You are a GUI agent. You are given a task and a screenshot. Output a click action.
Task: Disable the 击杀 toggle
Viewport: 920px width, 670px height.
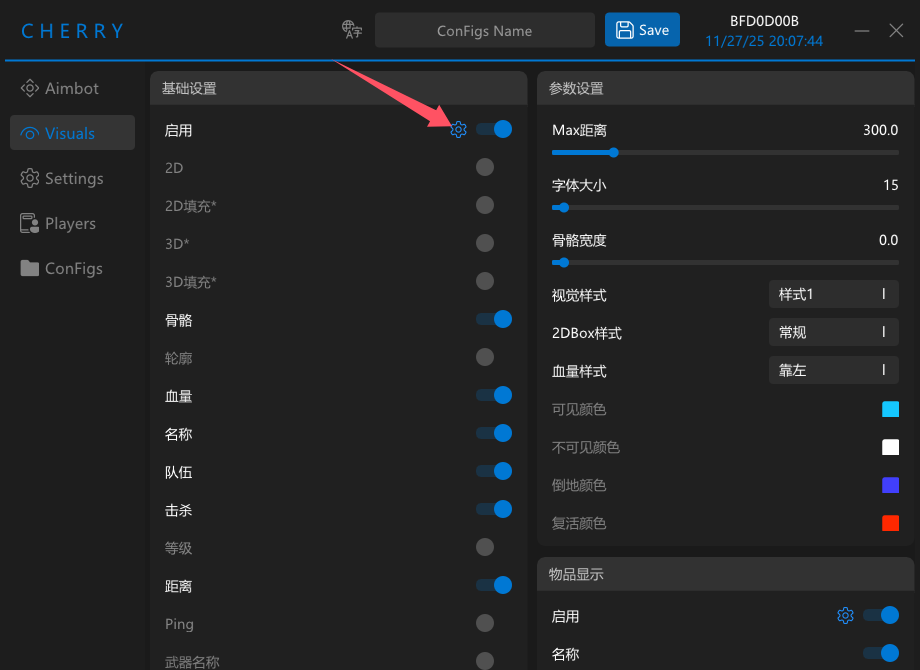pyautogui.click(x=494, y=509)
